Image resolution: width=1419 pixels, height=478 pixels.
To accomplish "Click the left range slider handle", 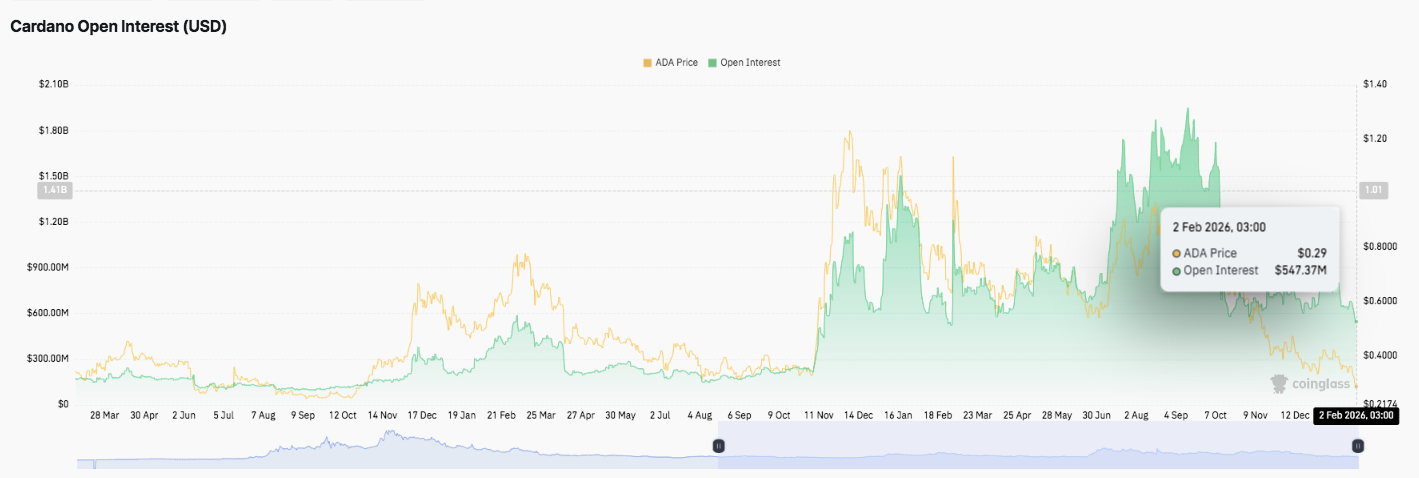I will coord(717,446).
